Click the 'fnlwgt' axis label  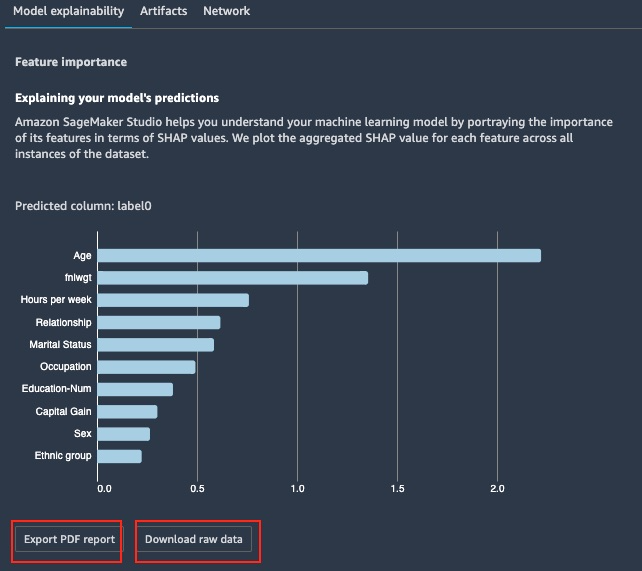[78, 278]
